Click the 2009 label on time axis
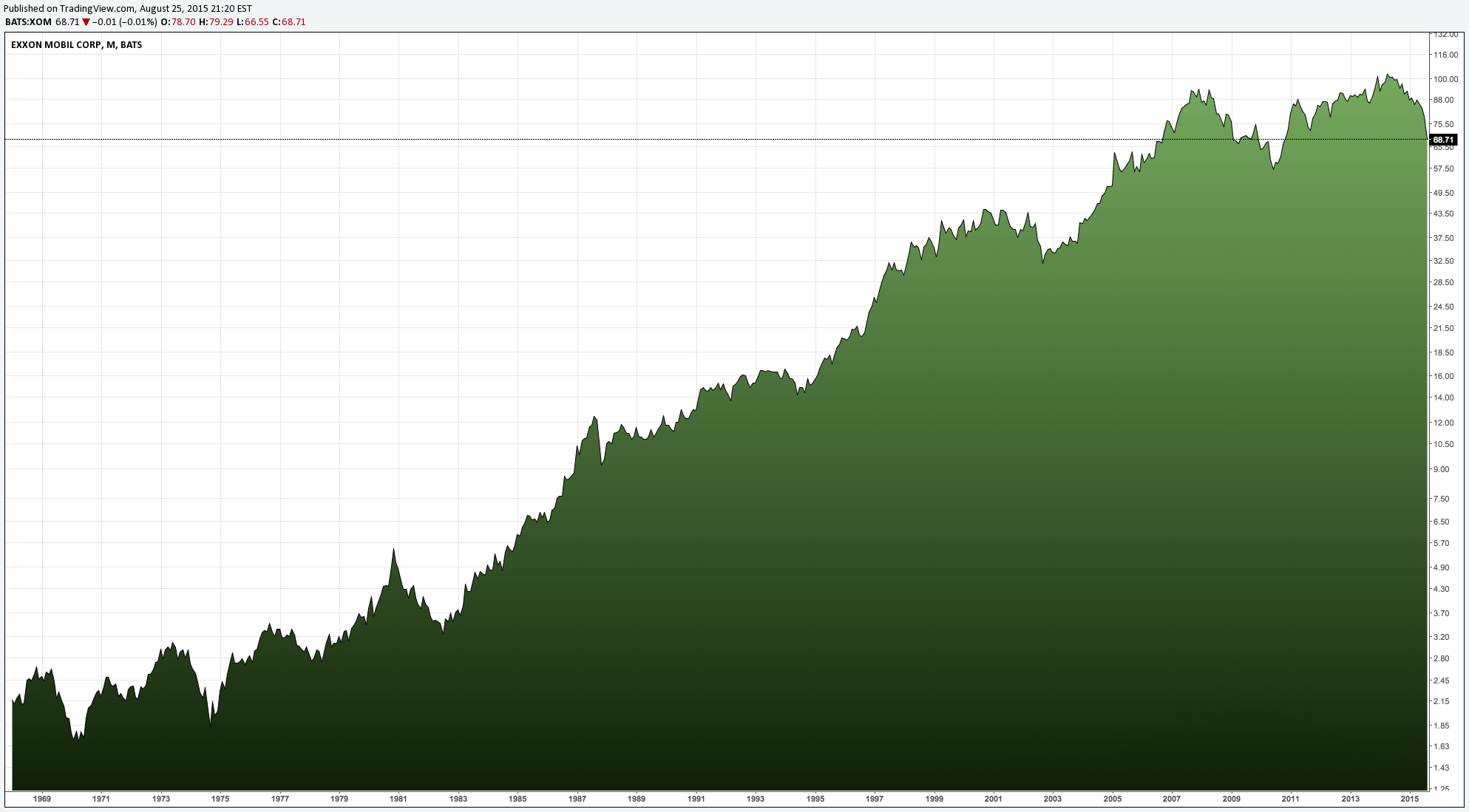The image size is (1469, 812). click(x=1232, y=799)
